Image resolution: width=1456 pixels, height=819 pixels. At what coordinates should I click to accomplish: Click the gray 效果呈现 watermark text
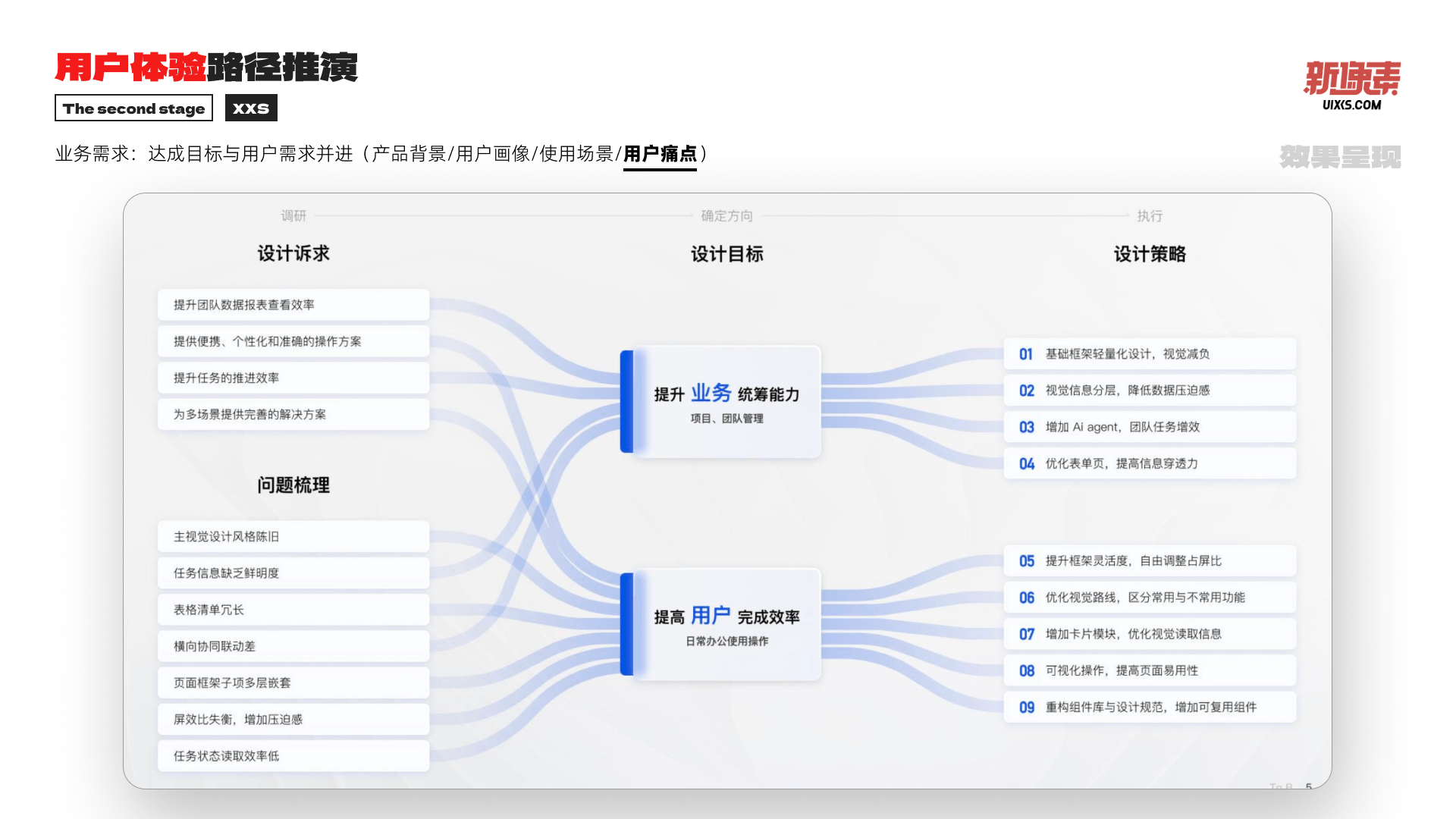click(x=1340, y=157)
